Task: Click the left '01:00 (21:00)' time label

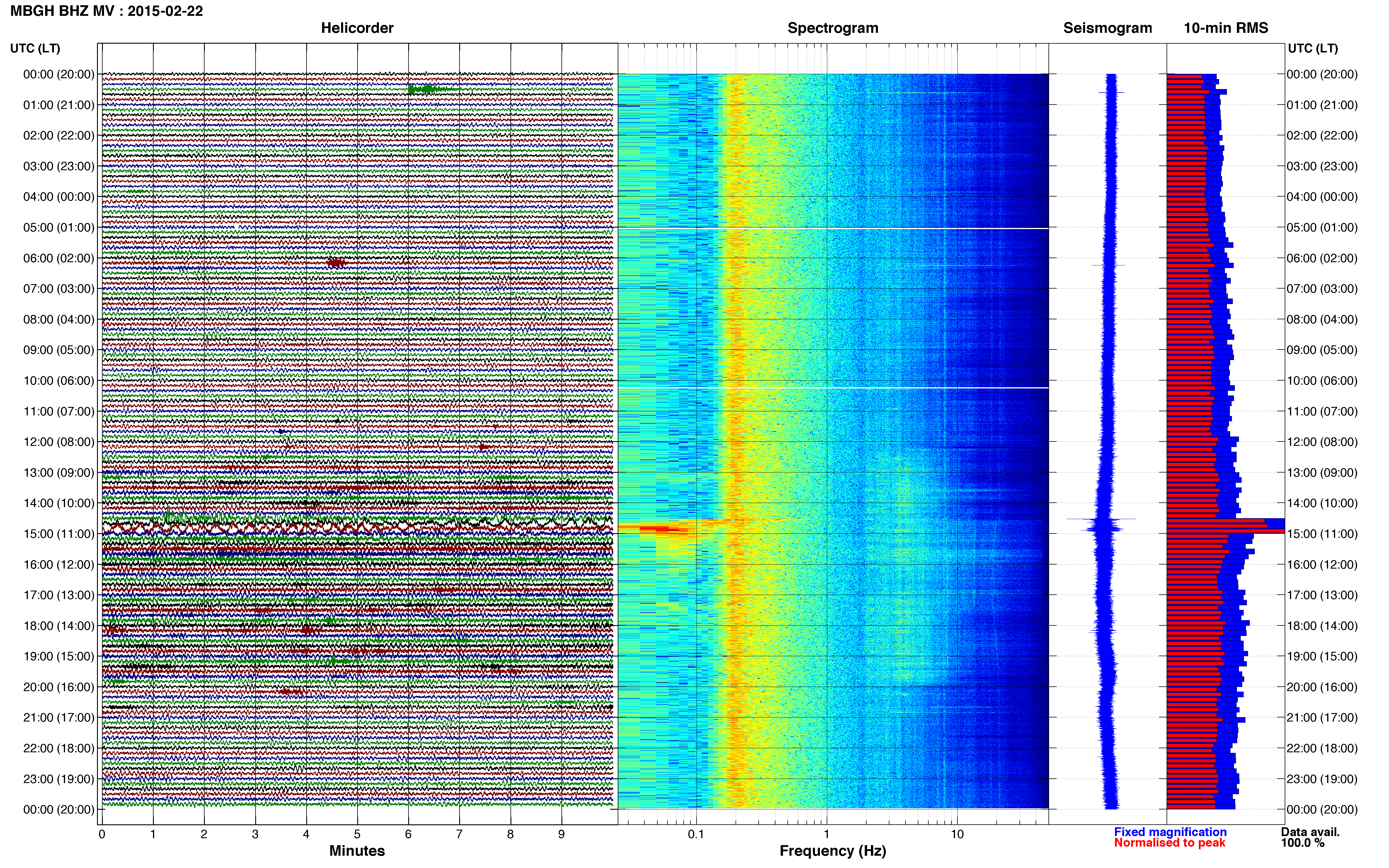Action: click(59, 105)
